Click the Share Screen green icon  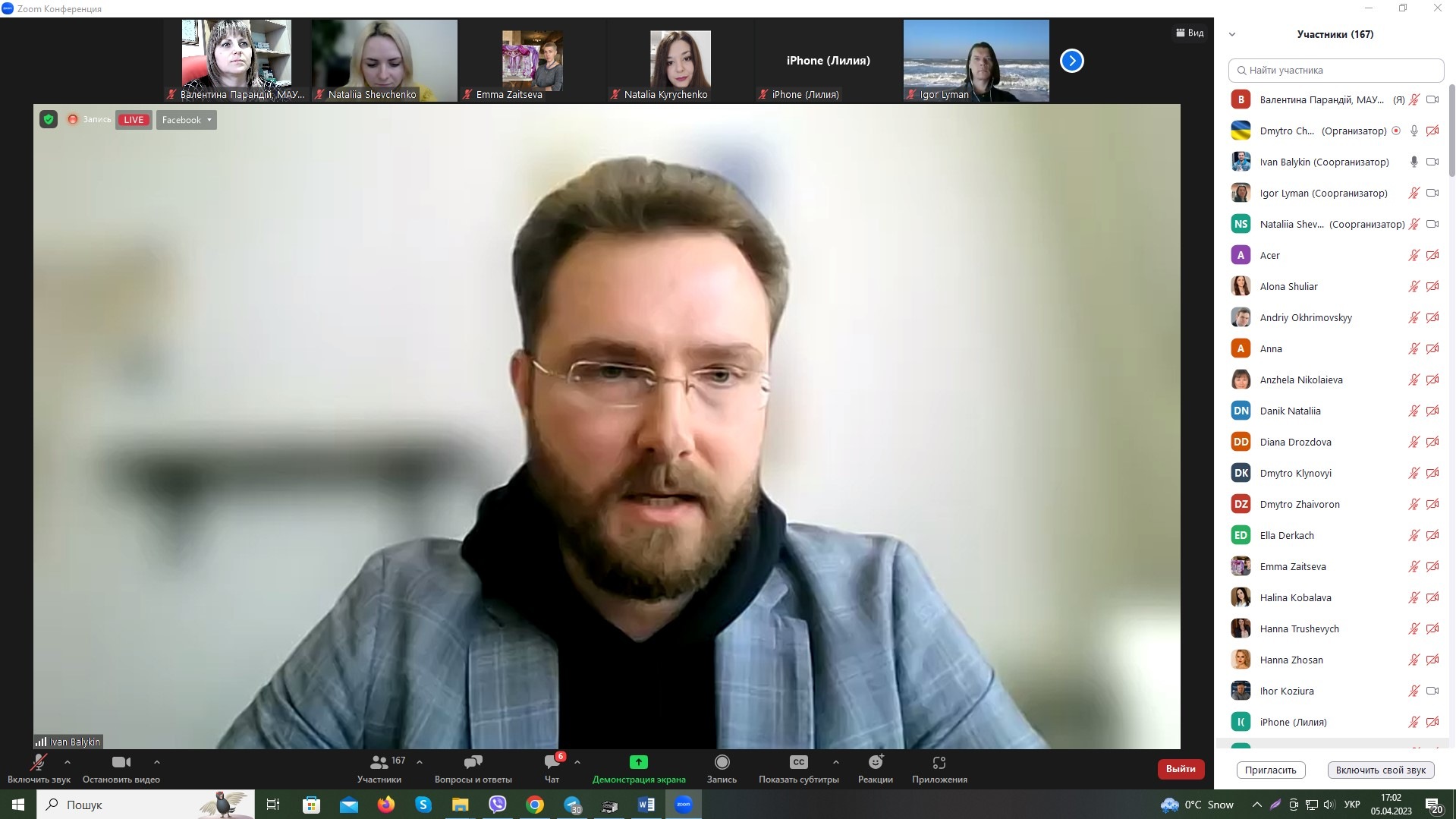coord(638,763)
